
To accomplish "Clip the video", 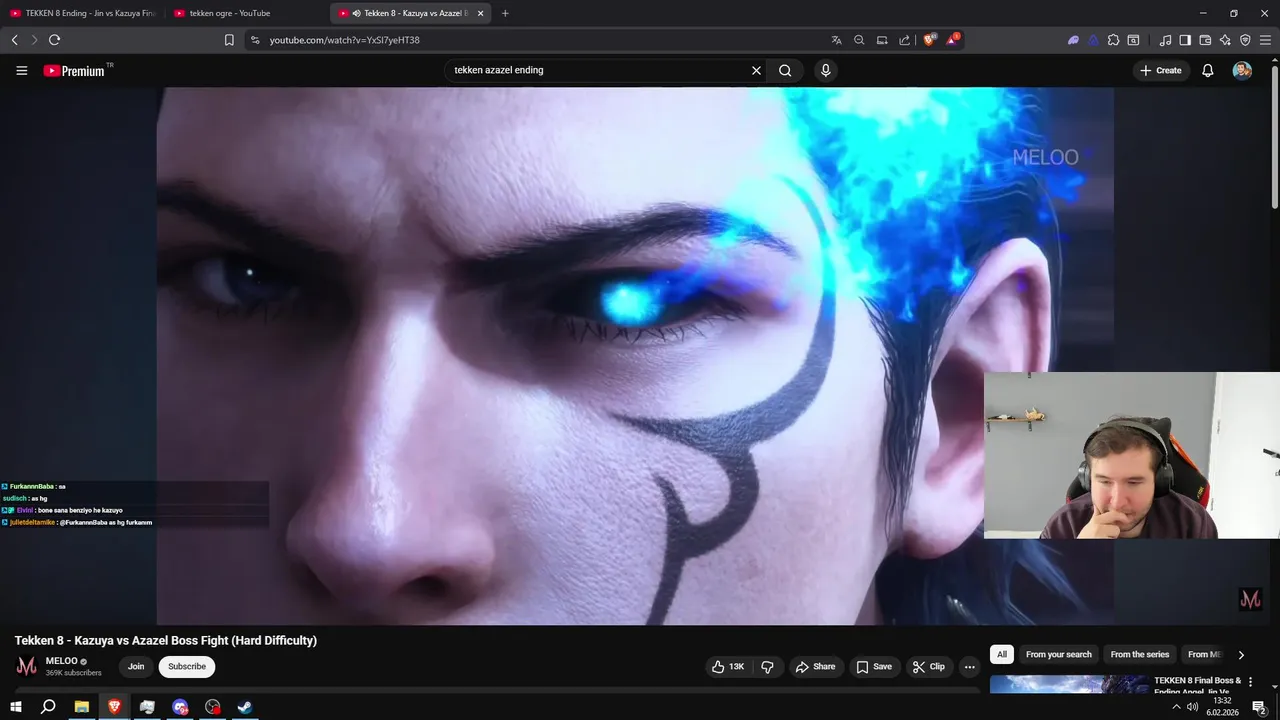I will [929, 667].
